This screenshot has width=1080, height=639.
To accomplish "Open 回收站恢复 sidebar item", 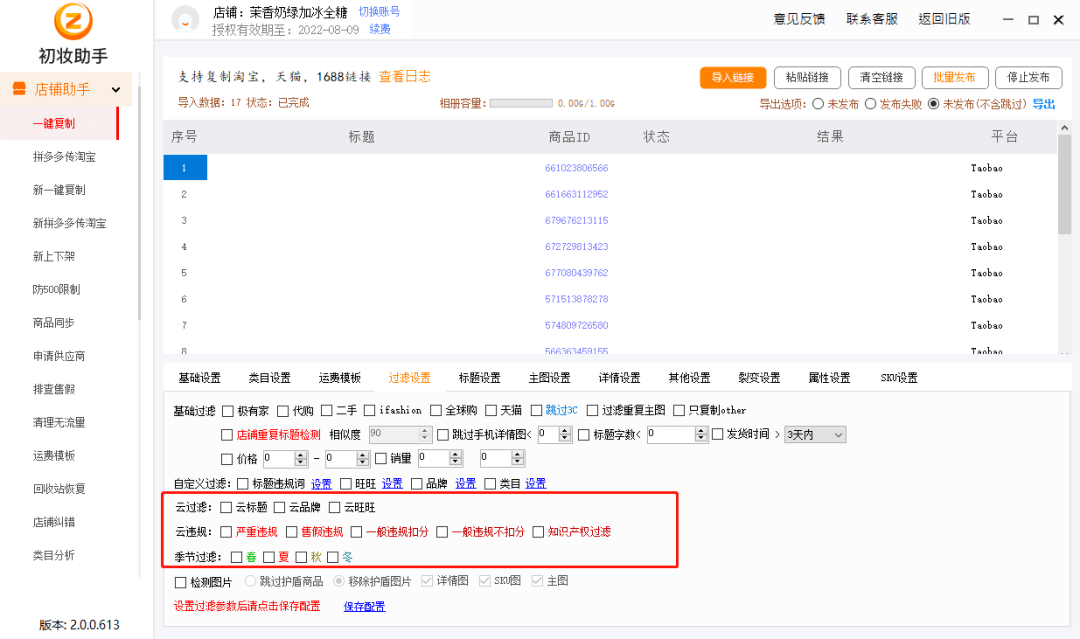I will pos(59,488).
